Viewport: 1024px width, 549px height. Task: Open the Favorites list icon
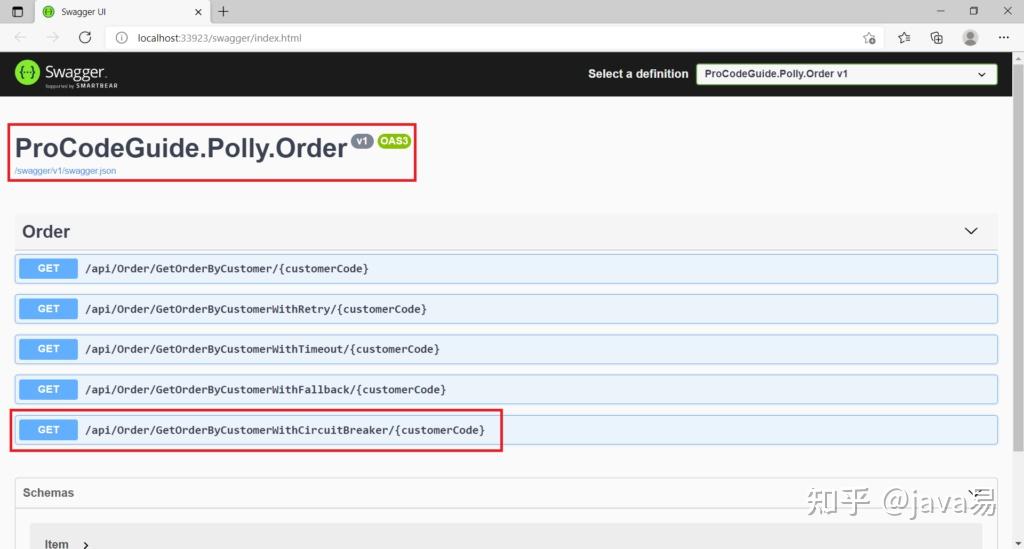click(x=904, y=38)
